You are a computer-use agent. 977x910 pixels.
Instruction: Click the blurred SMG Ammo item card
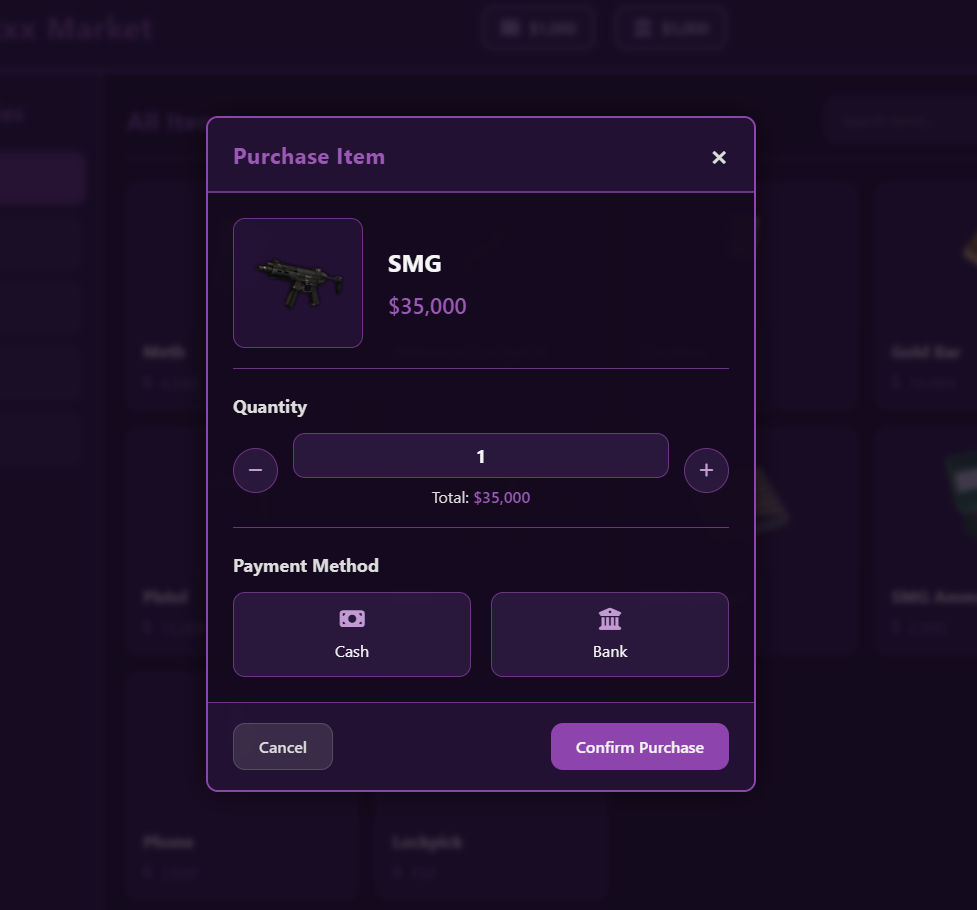click(925, 541)
